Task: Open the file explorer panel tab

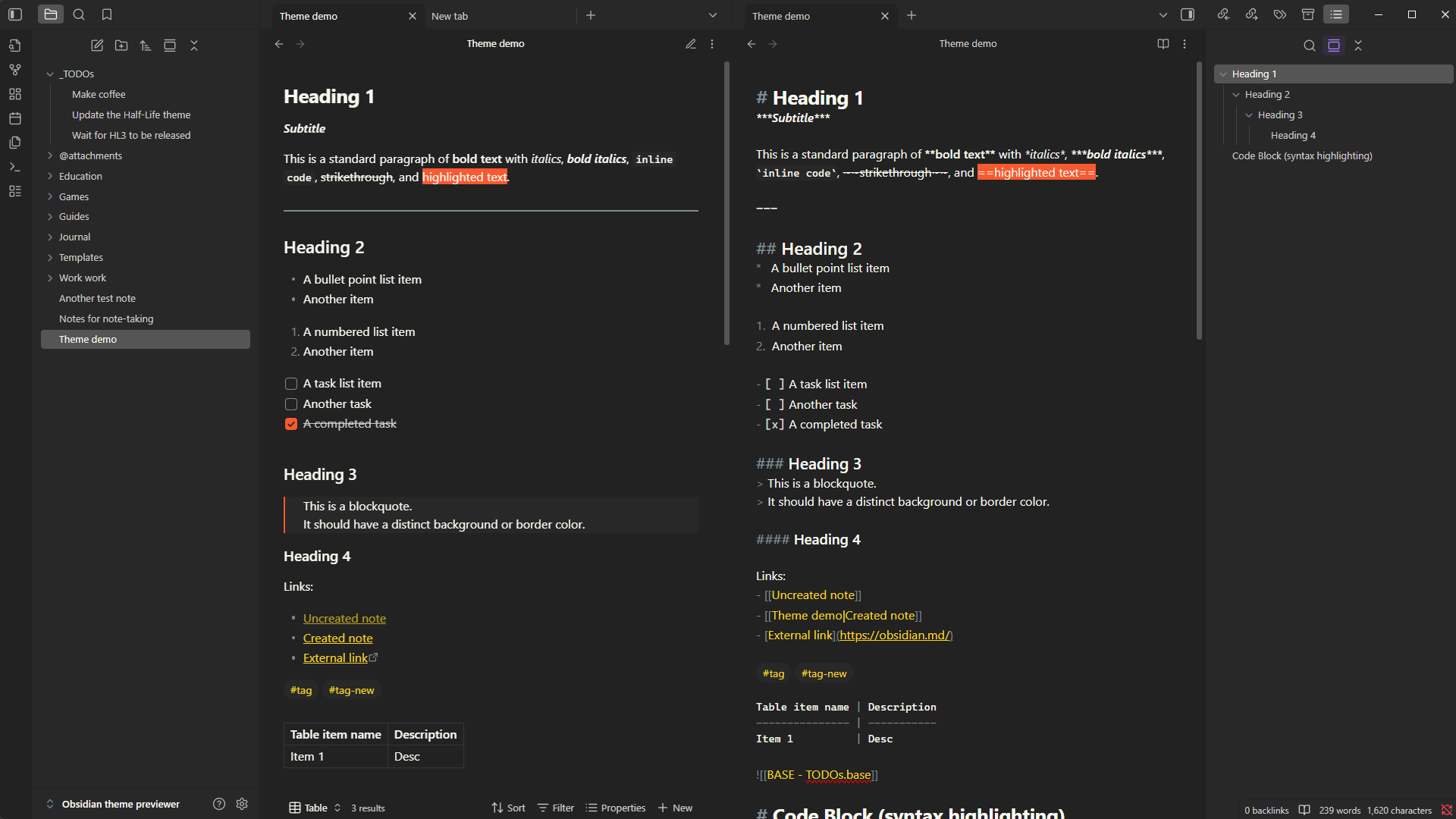Action: tap(51, 14)
